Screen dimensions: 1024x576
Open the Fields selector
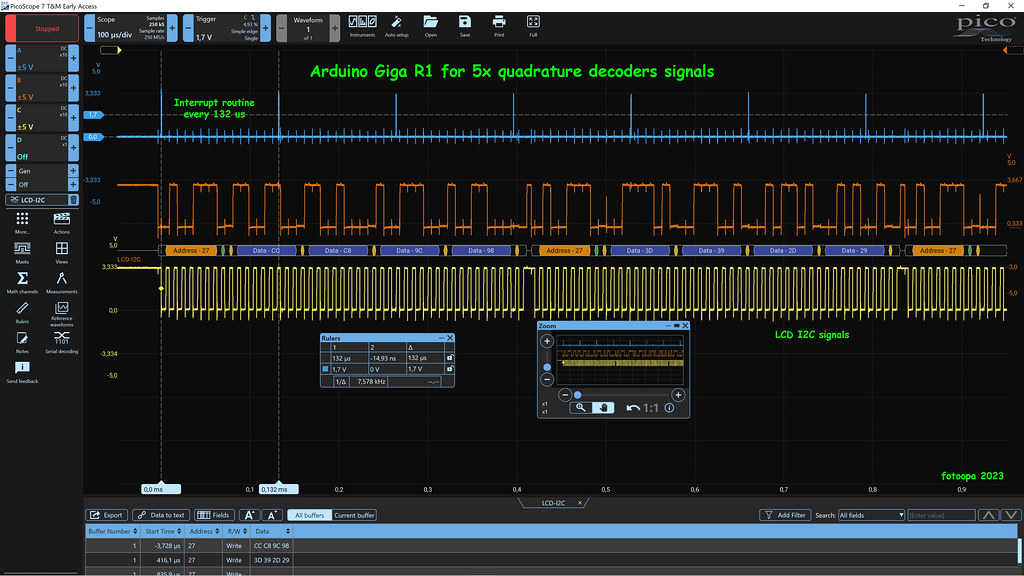214,515
